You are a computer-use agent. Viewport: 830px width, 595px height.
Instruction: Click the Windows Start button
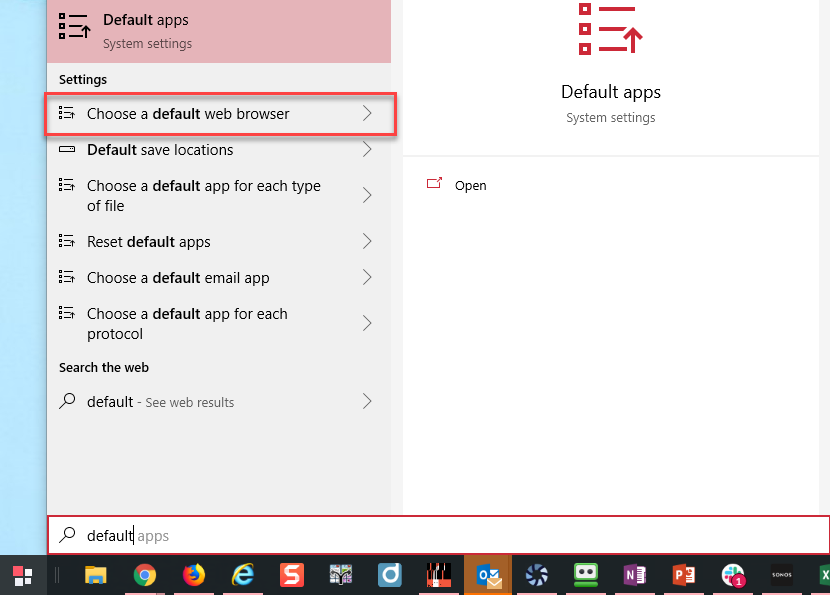[23, 575]
